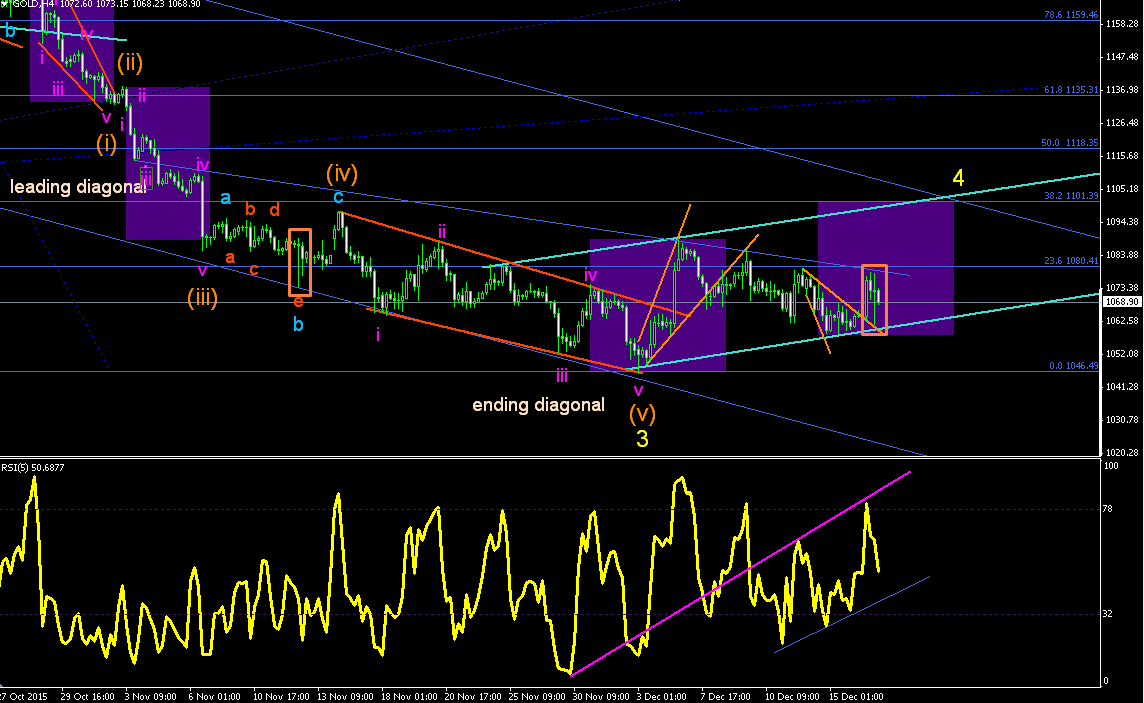Viewport: 1144px width, 703px height.
Task: Click price scale value 1105.18
Action: point(1122,189)
